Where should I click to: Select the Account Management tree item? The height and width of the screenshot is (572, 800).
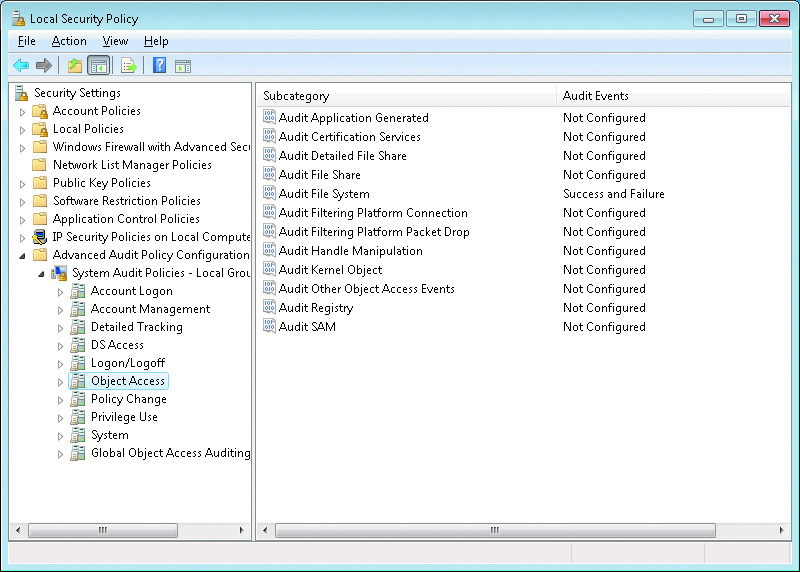pos(150,309)
